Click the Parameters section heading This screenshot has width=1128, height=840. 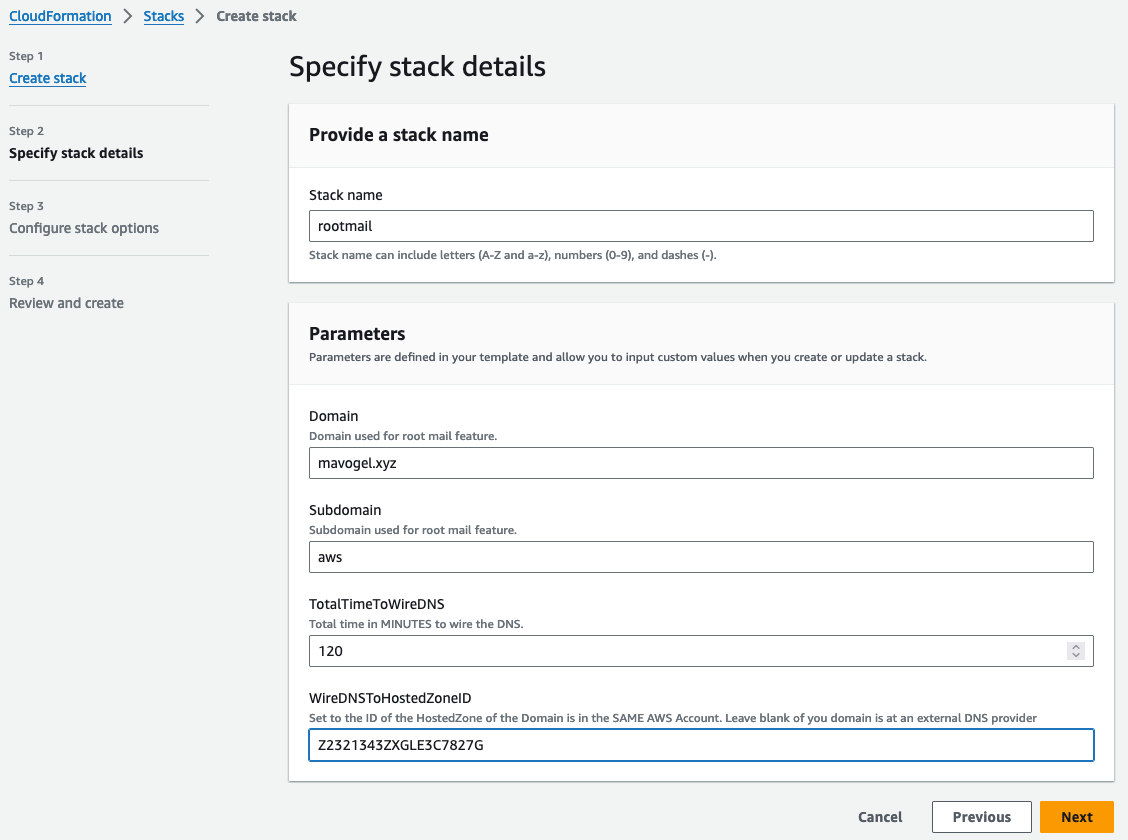tap(357, 333)
